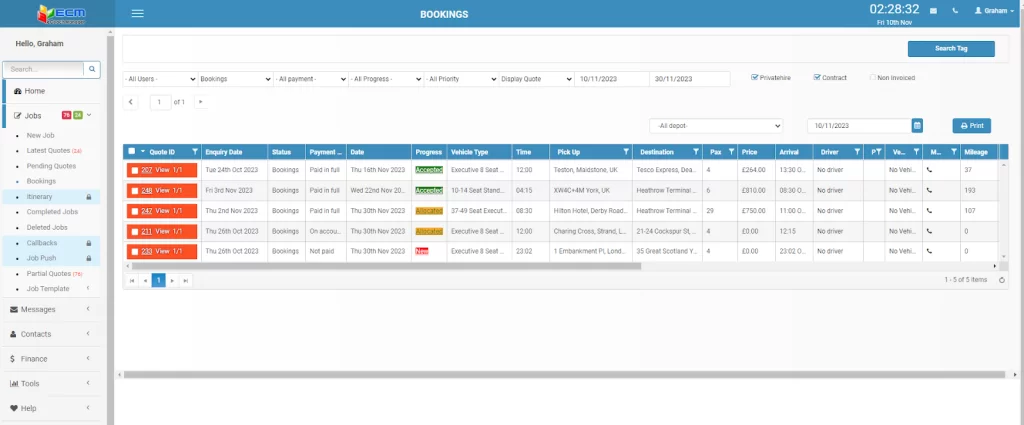The image size is (1024, 425).
Task: Open Pending Quotes in the sidebar
Action: (x=51, y=166)
